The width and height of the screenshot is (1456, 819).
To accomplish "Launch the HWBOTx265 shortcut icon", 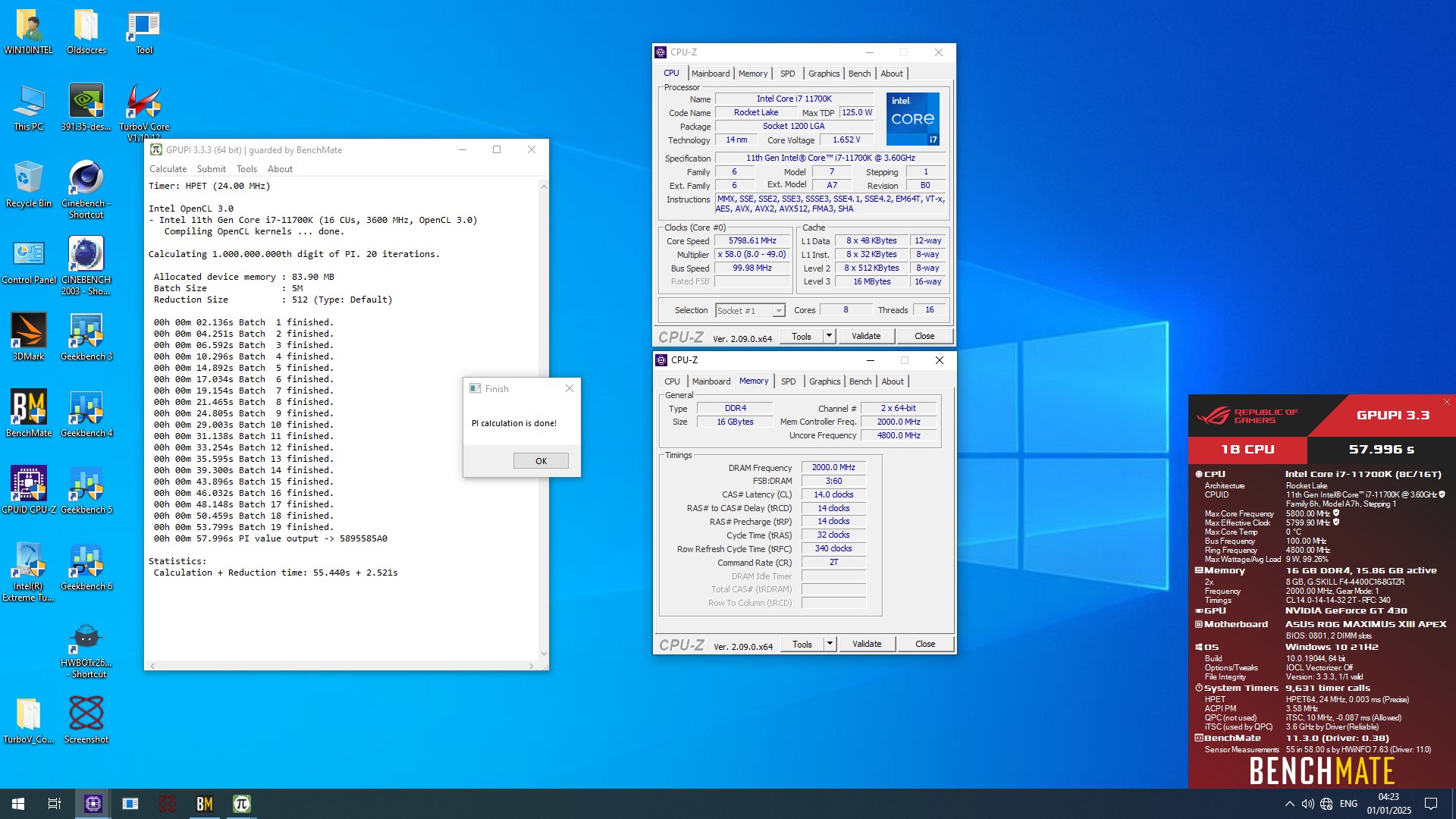I will [x=86, y=649].
